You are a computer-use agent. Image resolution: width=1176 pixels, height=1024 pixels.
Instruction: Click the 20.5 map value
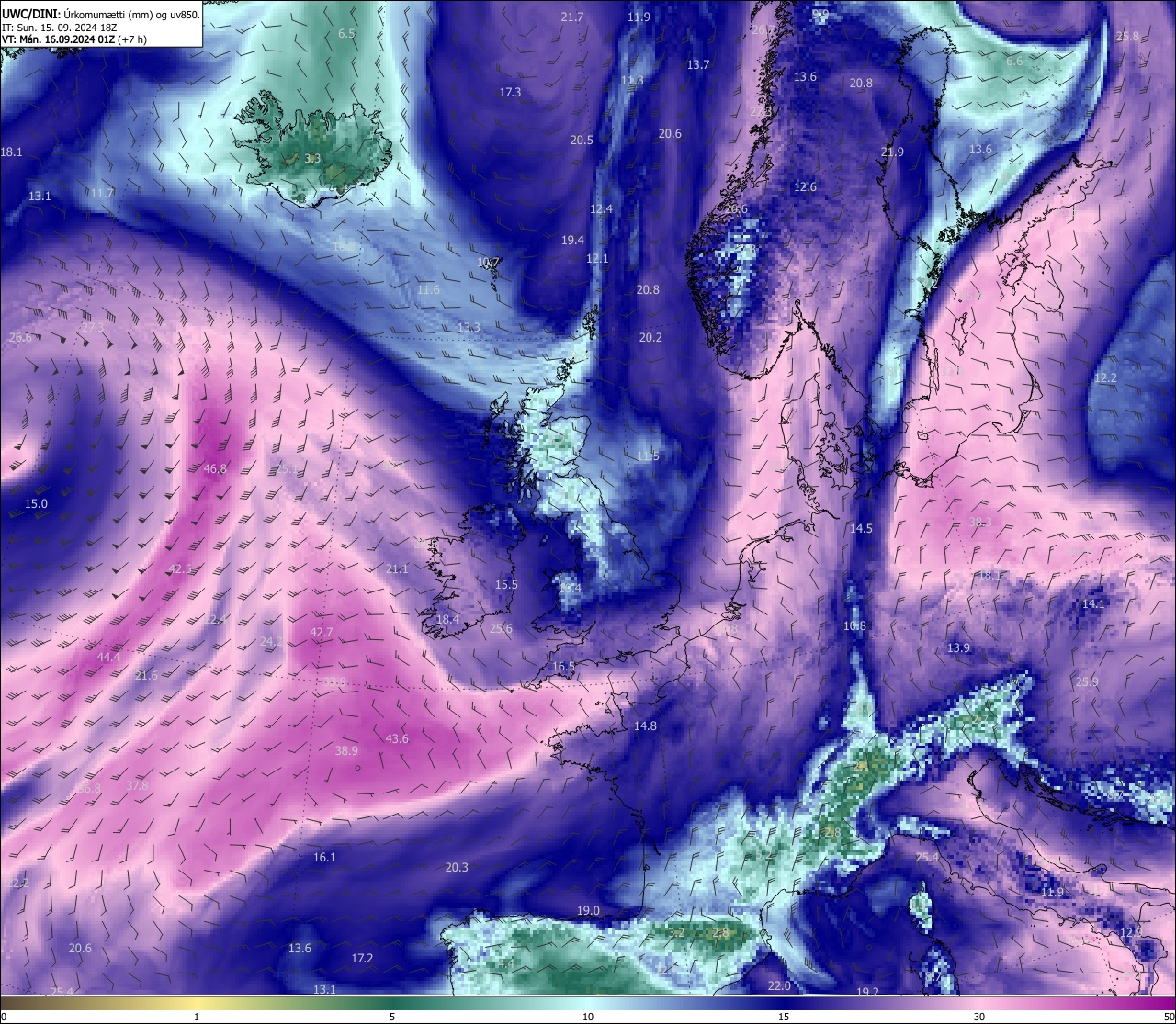[x=582, y=140]
